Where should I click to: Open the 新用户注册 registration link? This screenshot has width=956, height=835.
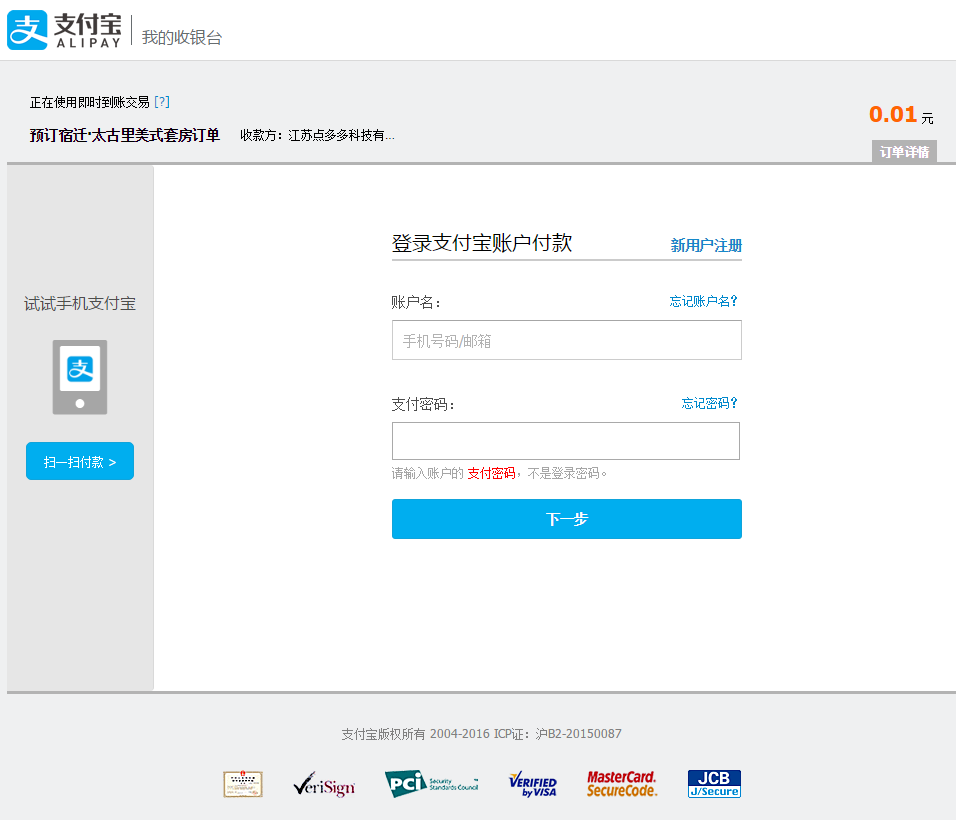click(x=706, y=245)
